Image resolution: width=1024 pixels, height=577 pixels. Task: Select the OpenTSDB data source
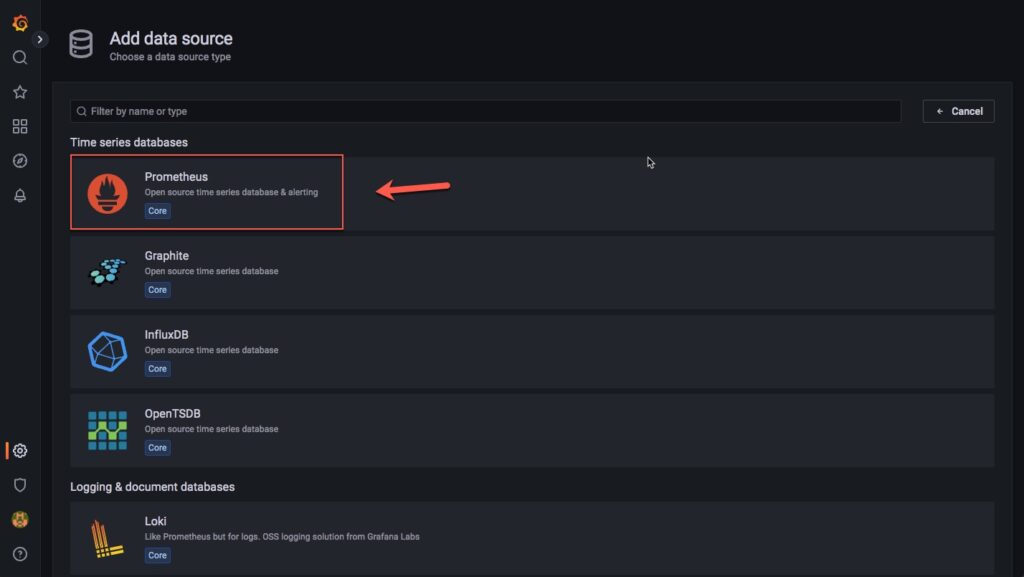tap(532, 430)
